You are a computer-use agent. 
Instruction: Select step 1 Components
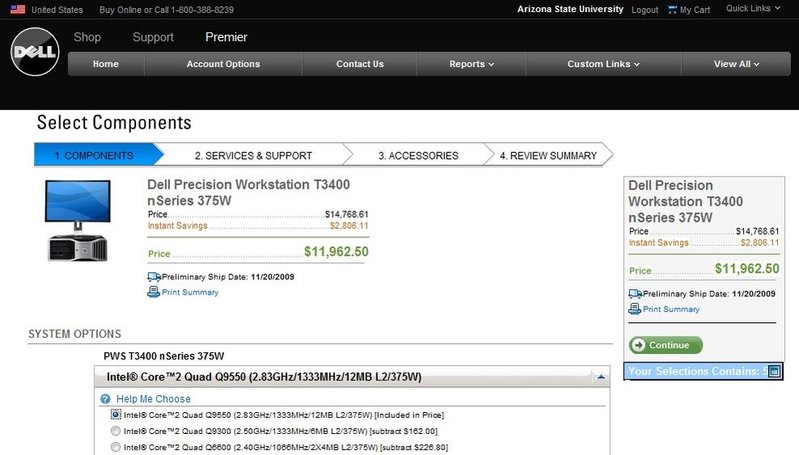pos(94,155)
